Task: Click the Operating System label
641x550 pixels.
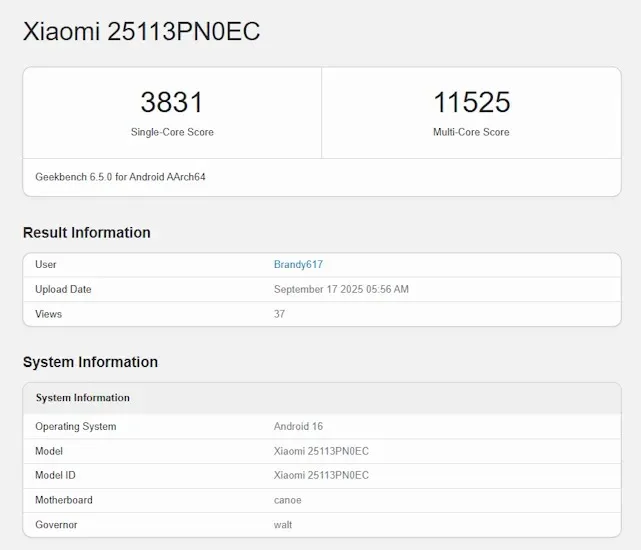Action: point(76,427)
